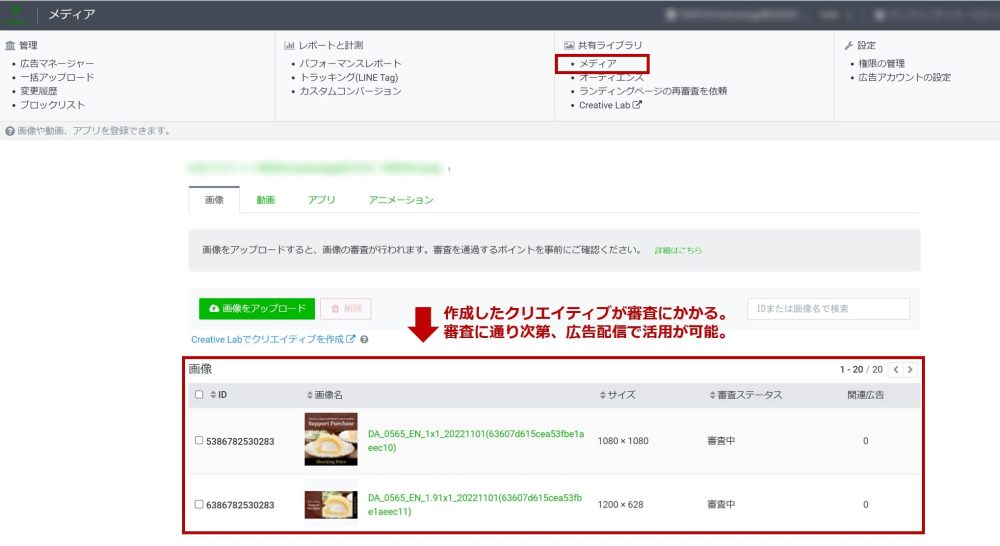Sort the list by ID column

point(219,395)
